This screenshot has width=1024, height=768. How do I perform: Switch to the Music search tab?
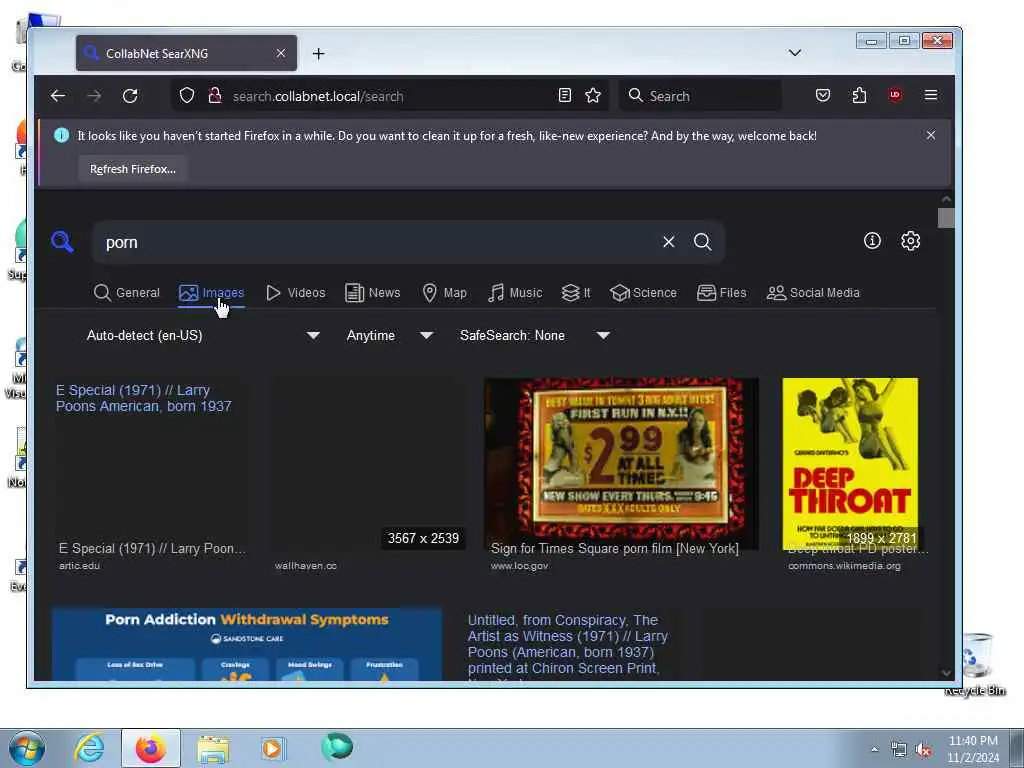pyautogui.click(x=515, y=293)
